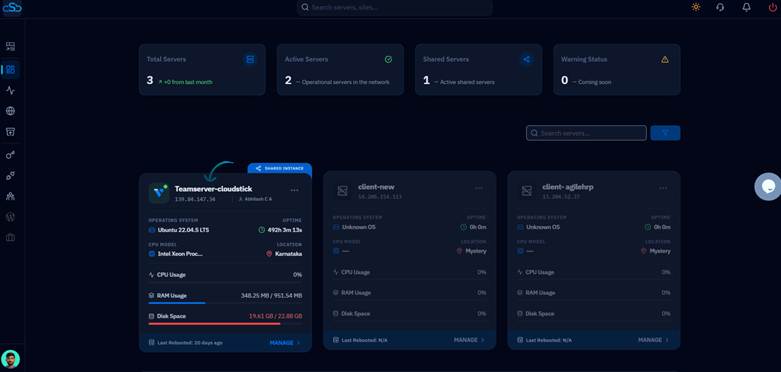Open the activity pulse icon in sidebar
The image size is (781, 372).
coord(10,90)
